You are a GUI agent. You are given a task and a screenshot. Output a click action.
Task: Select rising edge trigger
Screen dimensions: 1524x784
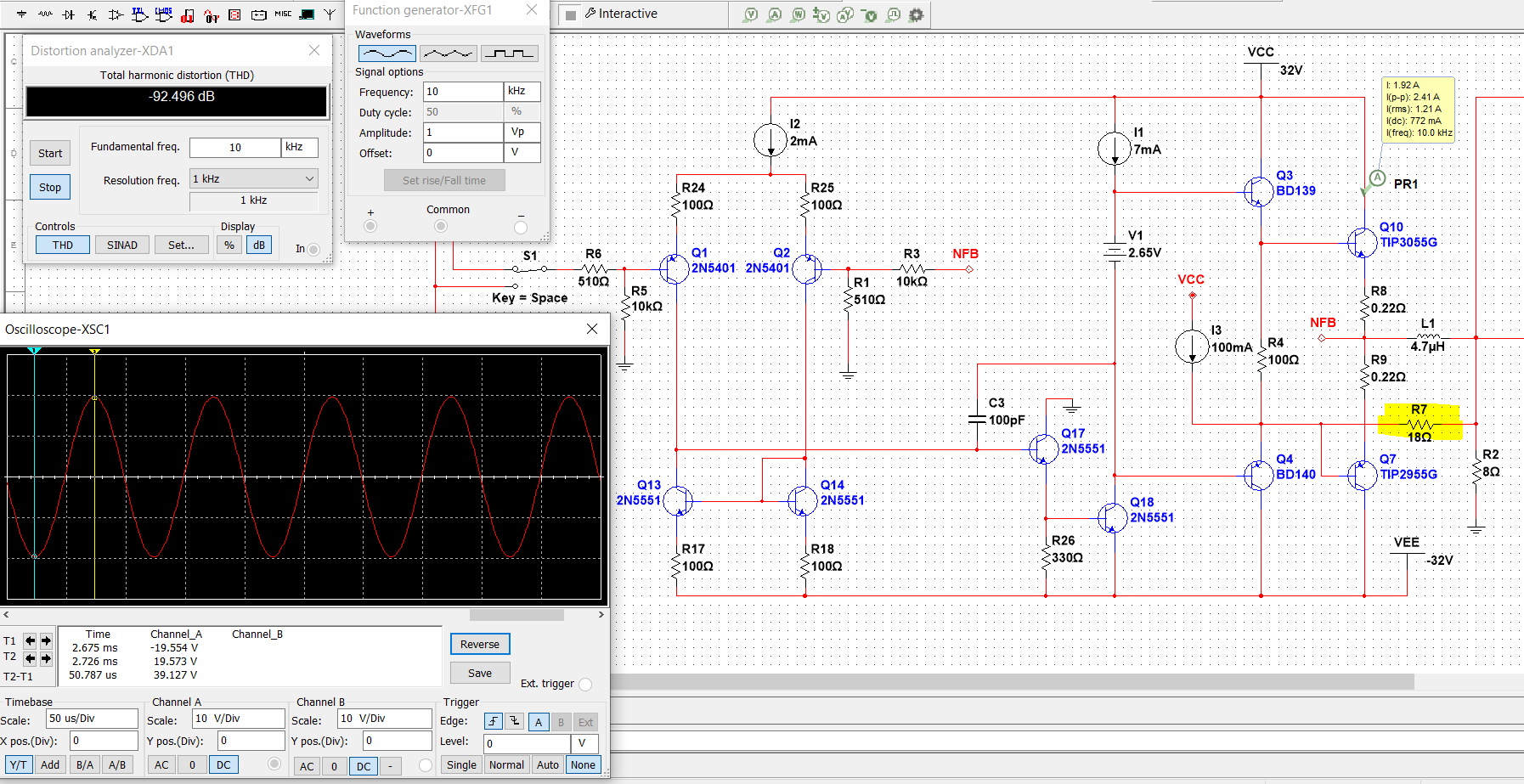(493, 721)
